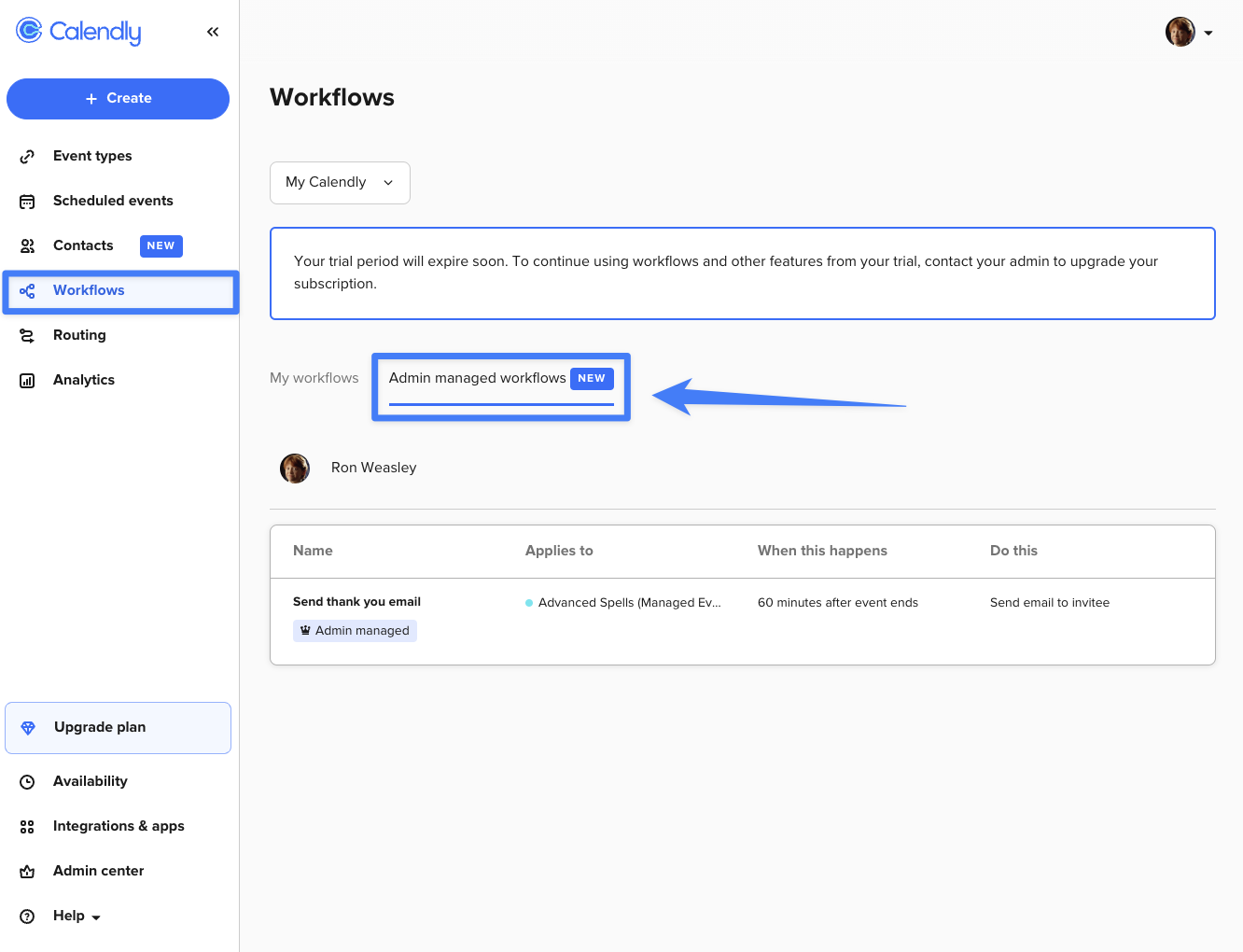Select the Workflows branching icon
1243x952 pixels.
pyautogui.click(x=27, y=290)
